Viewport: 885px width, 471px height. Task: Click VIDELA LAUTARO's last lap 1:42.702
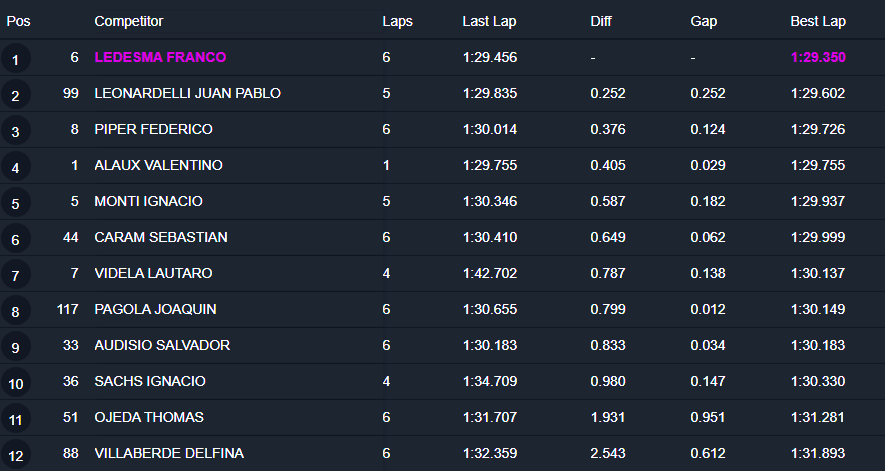(x=490, y=273)
